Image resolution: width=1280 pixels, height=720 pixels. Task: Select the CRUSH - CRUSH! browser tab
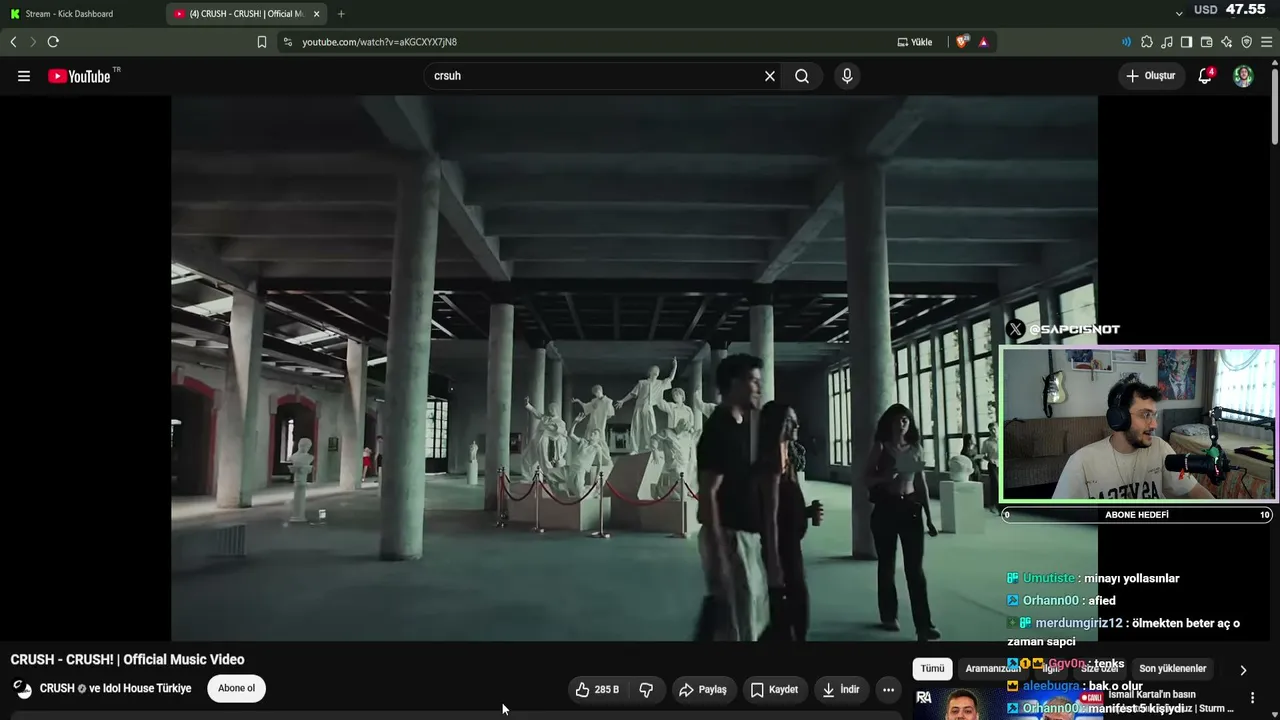[x=246, y=14]
